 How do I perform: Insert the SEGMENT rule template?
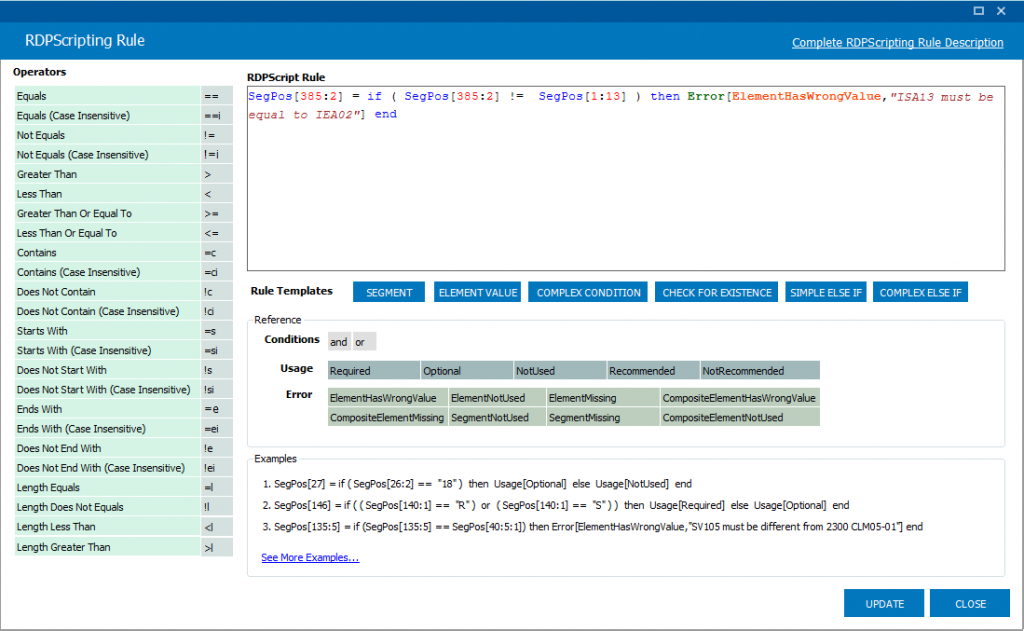pos(388,291)
